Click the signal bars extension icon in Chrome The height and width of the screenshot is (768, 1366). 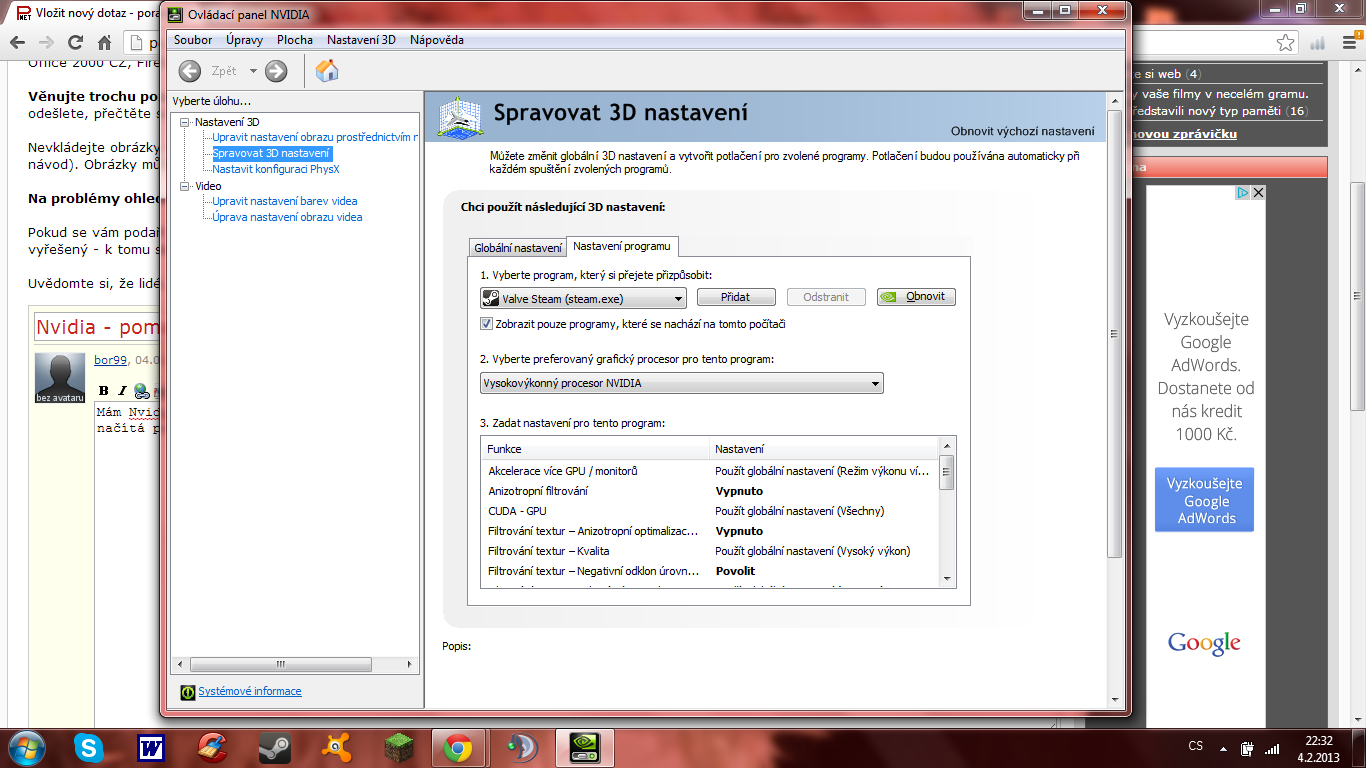tap(1318, 43)
